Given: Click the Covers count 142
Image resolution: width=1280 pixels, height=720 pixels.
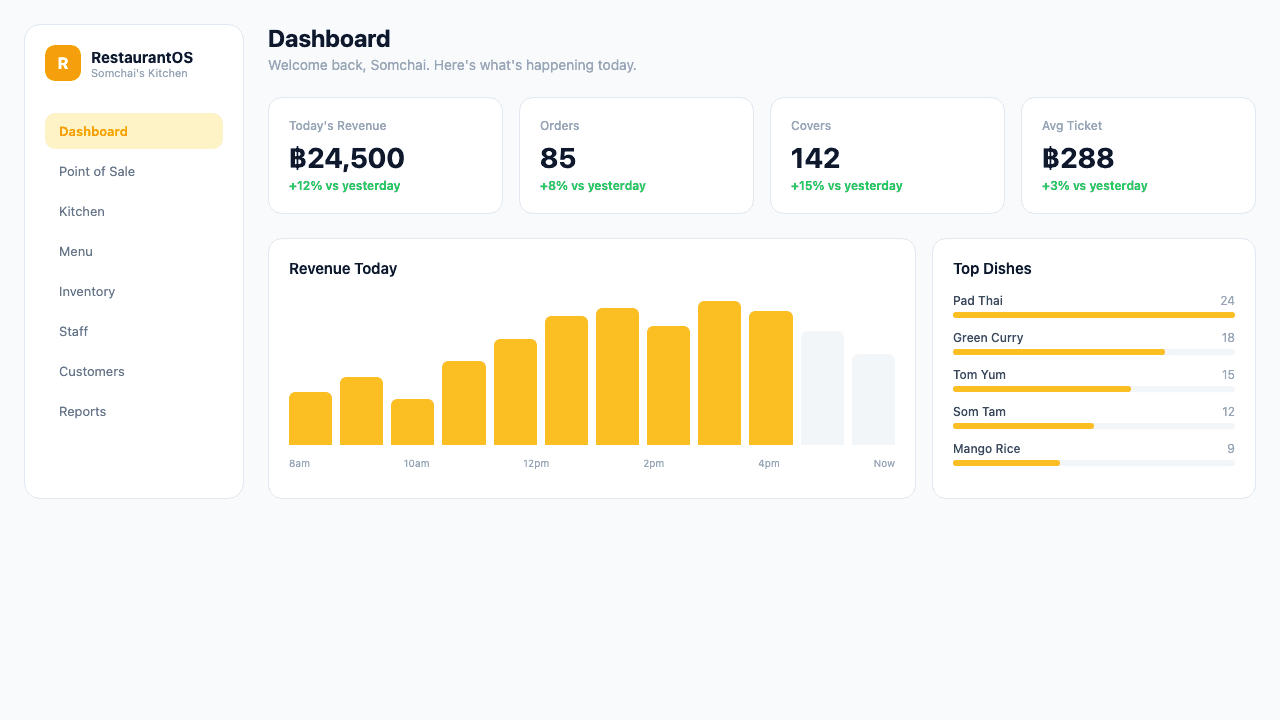Looking at the screenshot, I should pyautogui.click(x=816, y=158).
